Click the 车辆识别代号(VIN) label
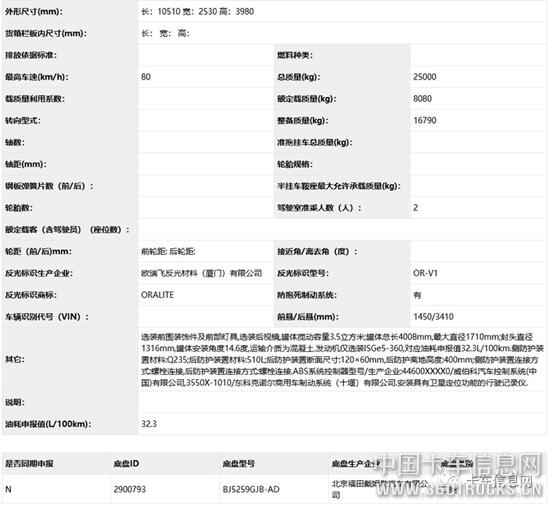 point(47,317)
